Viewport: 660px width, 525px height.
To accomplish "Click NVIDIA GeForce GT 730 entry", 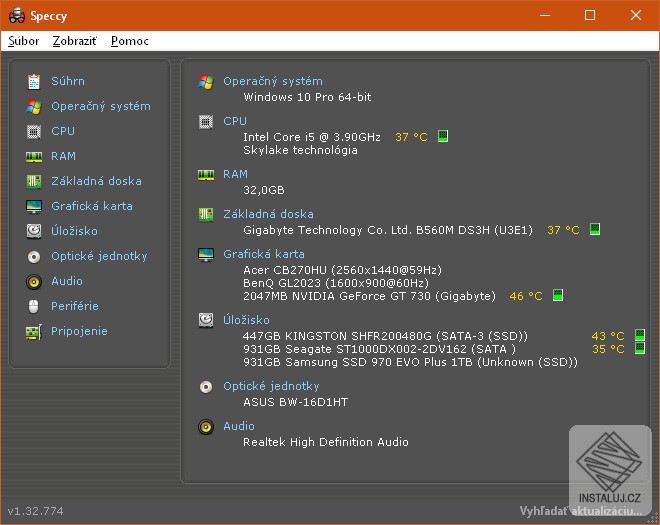I will (370, 296).
